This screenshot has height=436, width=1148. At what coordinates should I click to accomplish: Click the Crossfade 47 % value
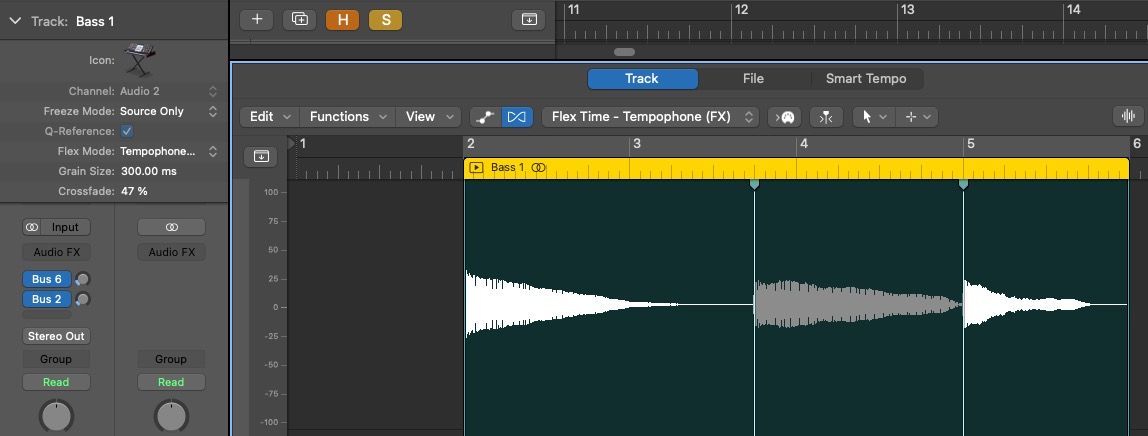pos(134,191)
